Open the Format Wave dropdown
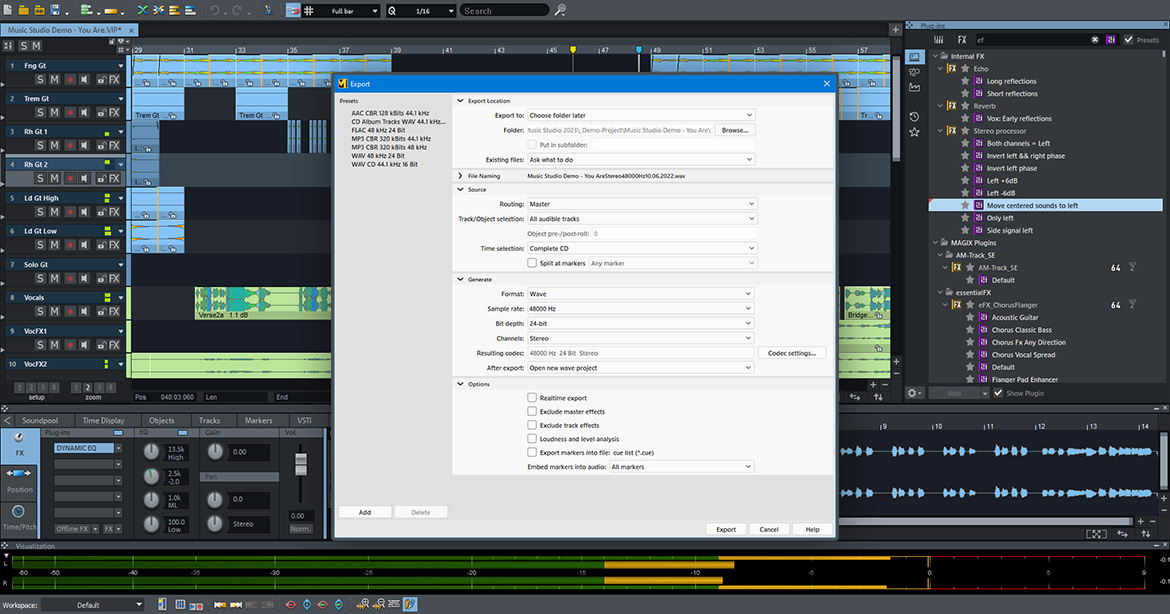Viewport: 1170px width, 614px height. tap(640, 293)
